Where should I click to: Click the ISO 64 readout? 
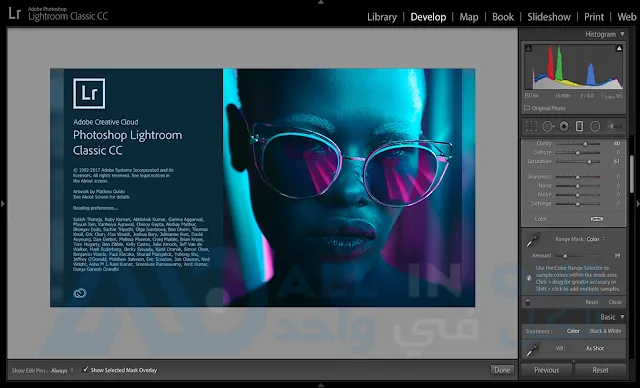tap(531, 95)
